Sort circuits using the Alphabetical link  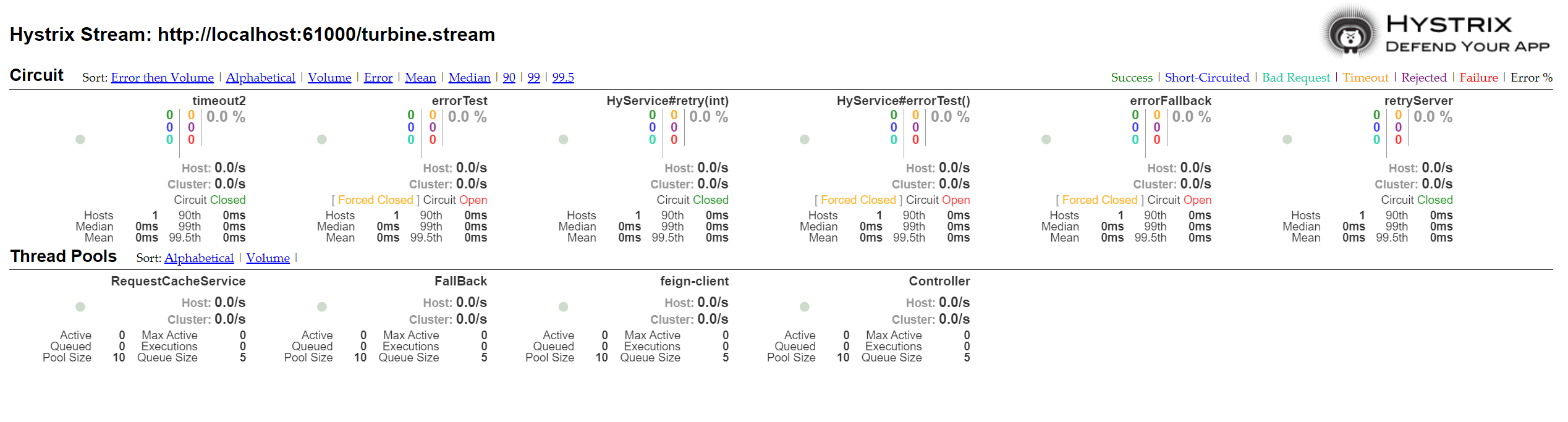(260, 78)
